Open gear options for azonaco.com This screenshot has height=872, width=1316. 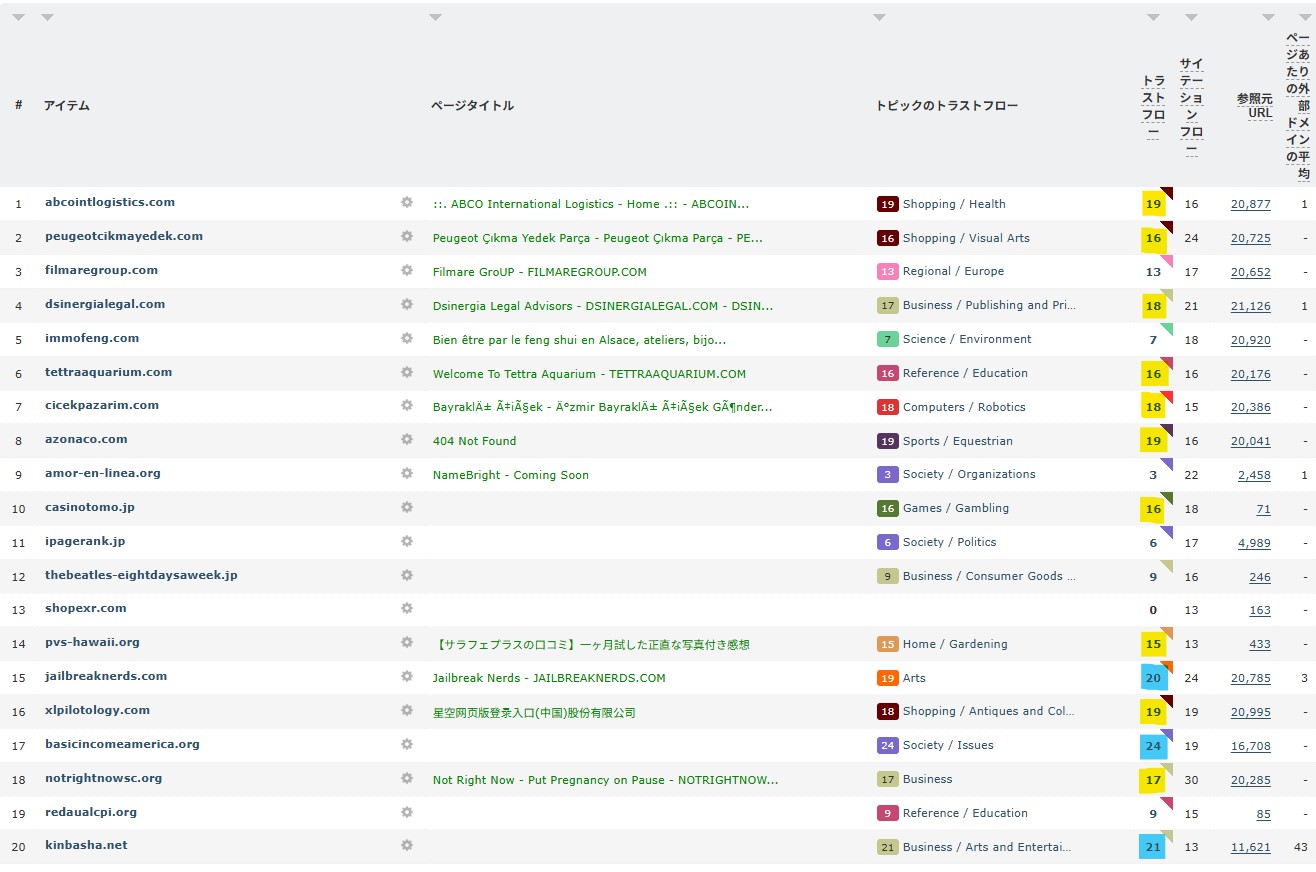coord(407,439)
